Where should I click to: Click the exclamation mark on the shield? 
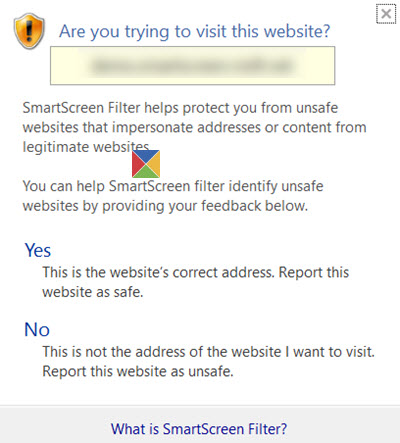pos(29,30)
